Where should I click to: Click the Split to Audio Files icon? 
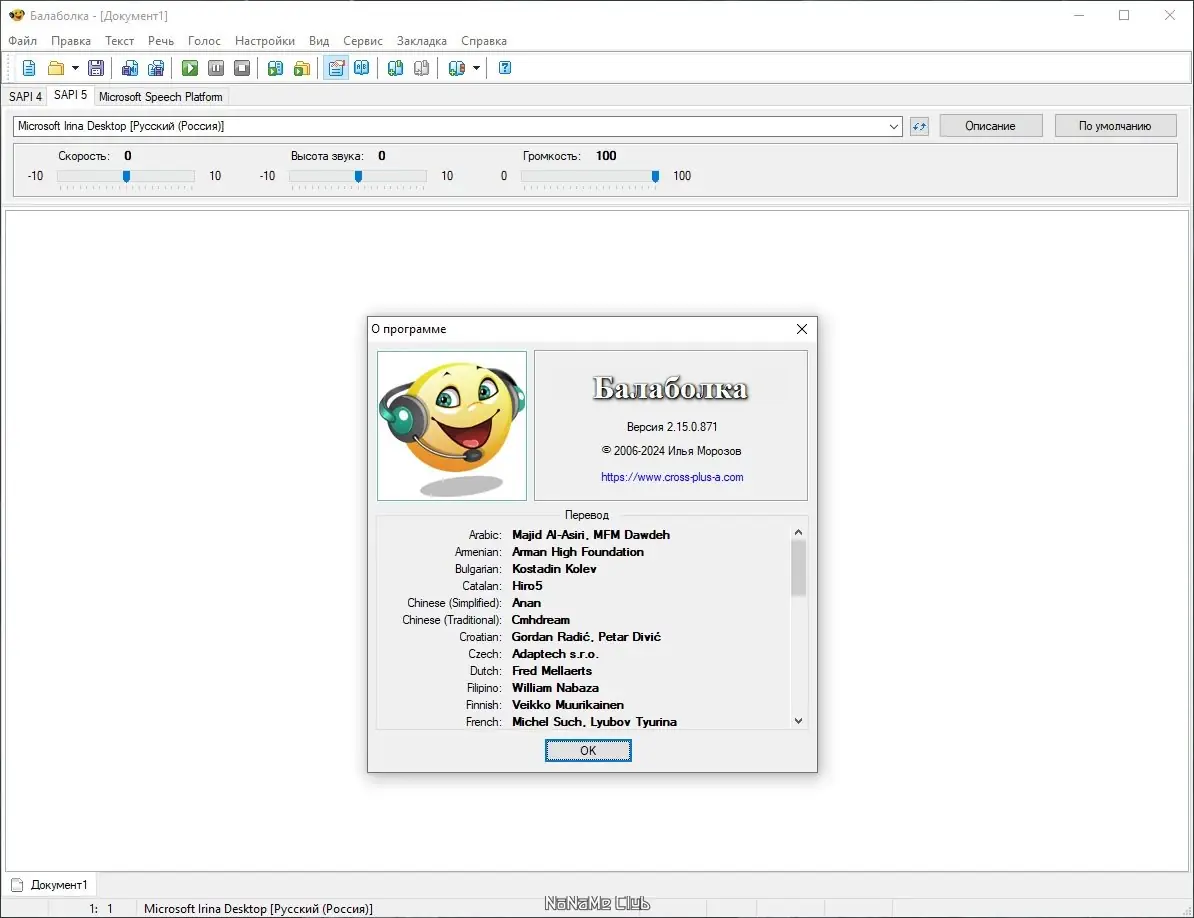pyautogui.click(x=156, y=69)
